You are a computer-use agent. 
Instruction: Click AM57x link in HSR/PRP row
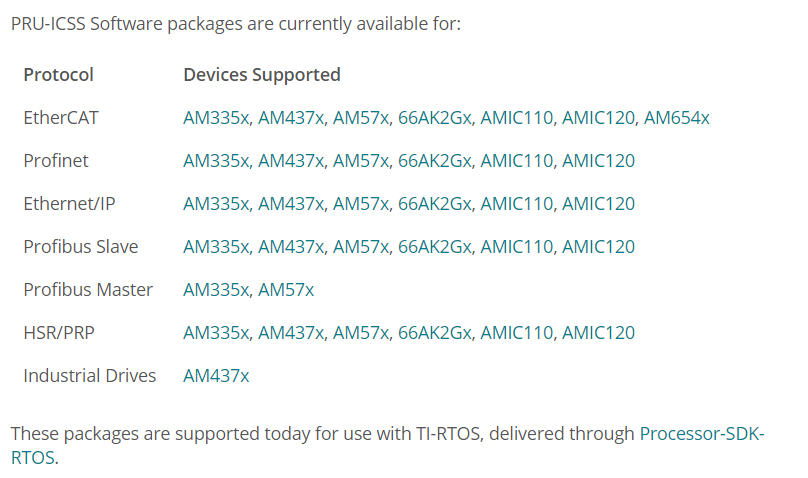(x=361, y=333)
